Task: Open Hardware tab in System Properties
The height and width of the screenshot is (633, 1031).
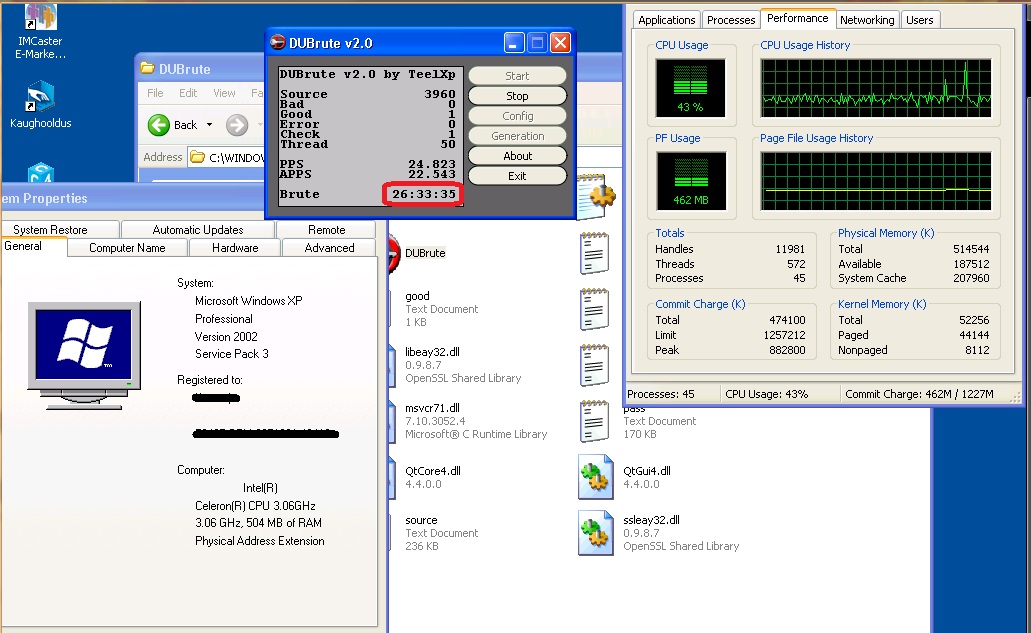Action: pos(235,248)
